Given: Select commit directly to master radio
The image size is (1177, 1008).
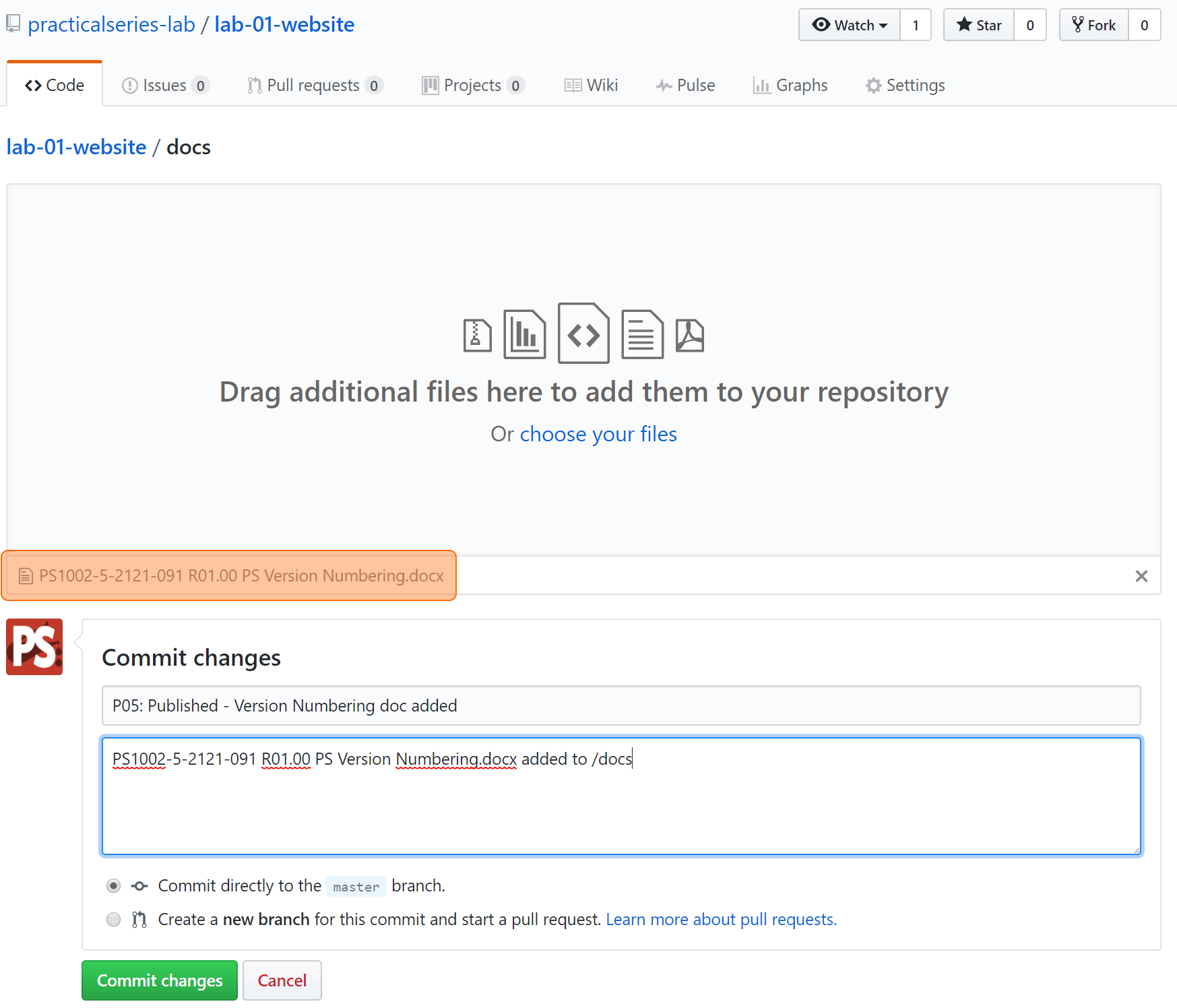Looking at the screenshot, I should (113, 885).
